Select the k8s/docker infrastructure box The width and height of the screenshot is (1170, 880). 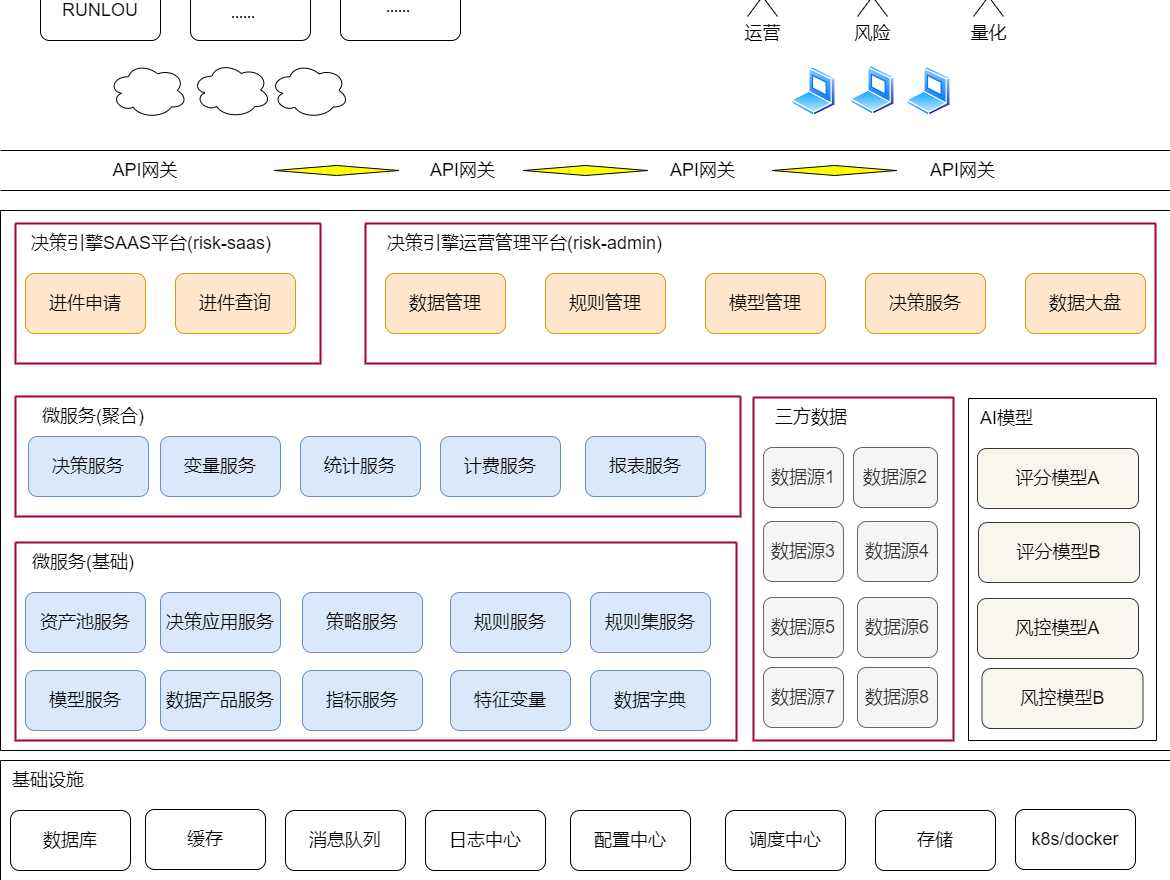click(x=1075, y=840)
